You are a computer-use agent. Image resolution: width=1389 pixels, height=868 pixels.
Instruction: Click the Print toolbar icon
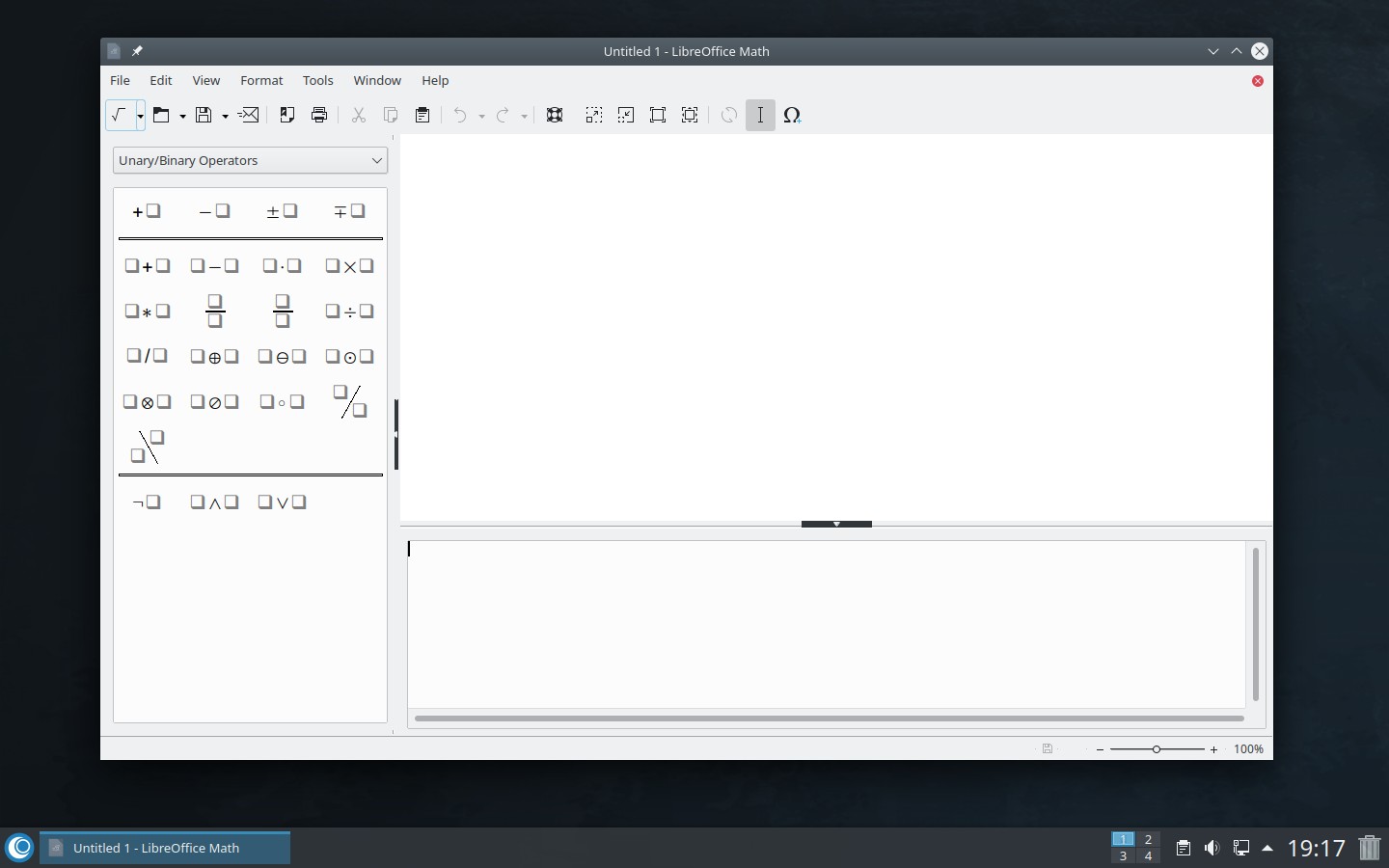click(319, 115)
